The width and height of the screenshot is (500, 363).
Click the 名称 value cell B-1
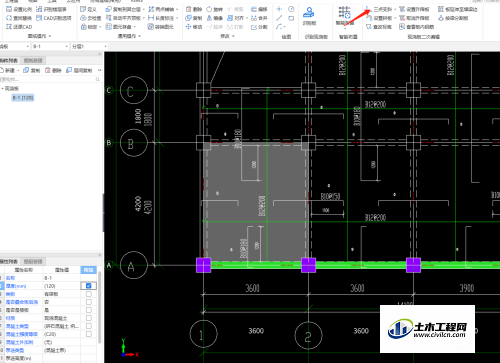(x=62, y=278)
